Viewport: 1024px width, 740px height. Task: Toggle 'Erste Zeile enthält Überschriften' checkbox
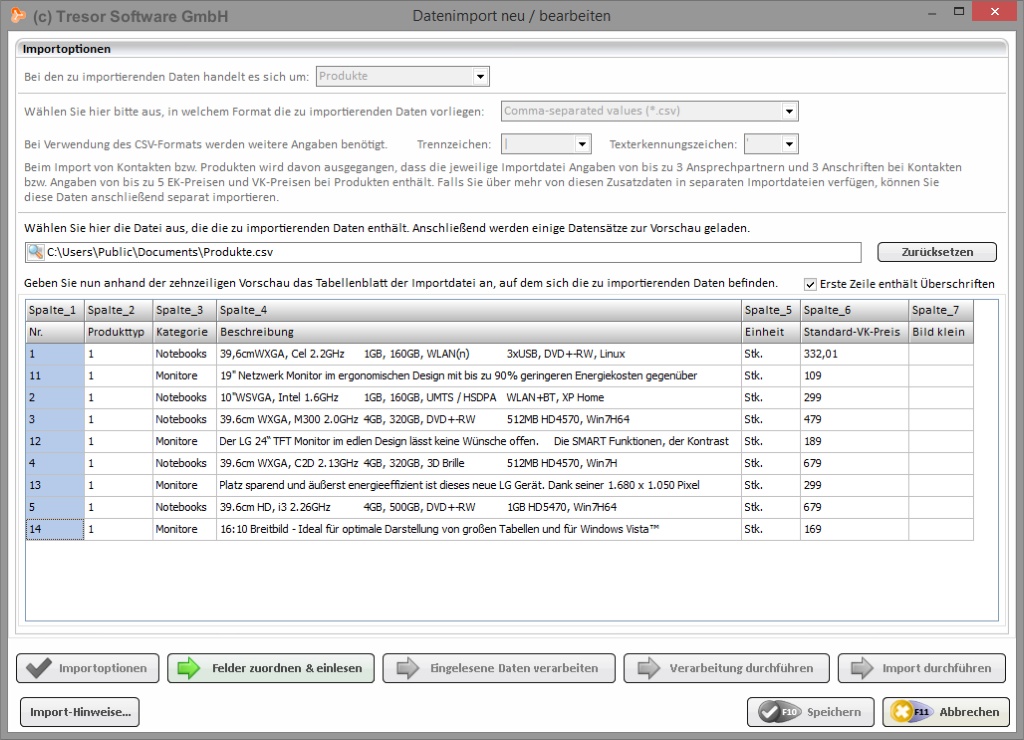tap(811, 284)
